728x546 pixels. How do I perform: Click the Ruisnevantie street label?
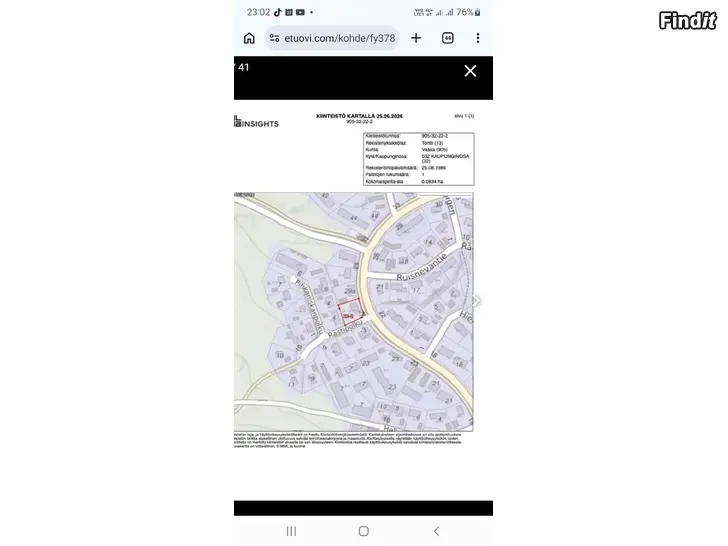(x=422, y=267)
